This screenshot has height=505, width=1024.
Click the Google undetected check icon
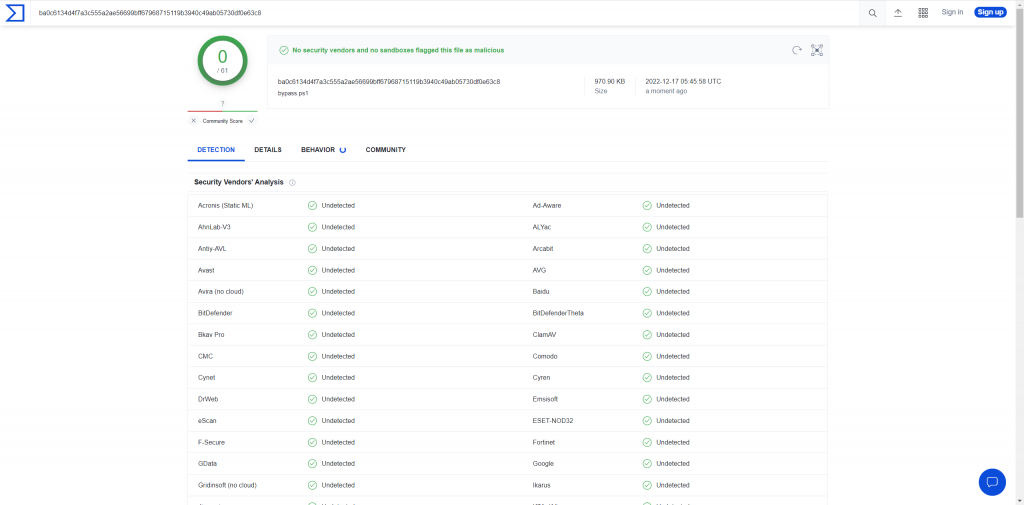point(647,464)
